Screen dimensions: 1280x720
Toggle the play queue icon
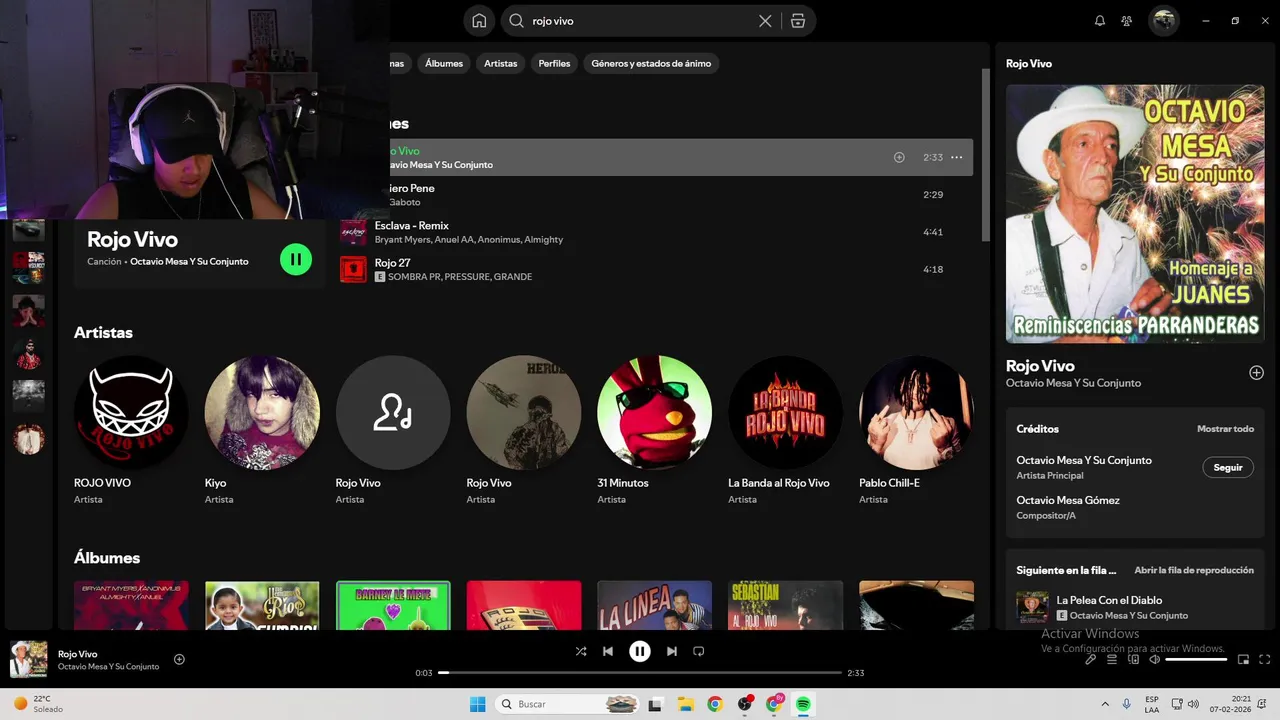pyautogui.click(x=1112, y=659)
